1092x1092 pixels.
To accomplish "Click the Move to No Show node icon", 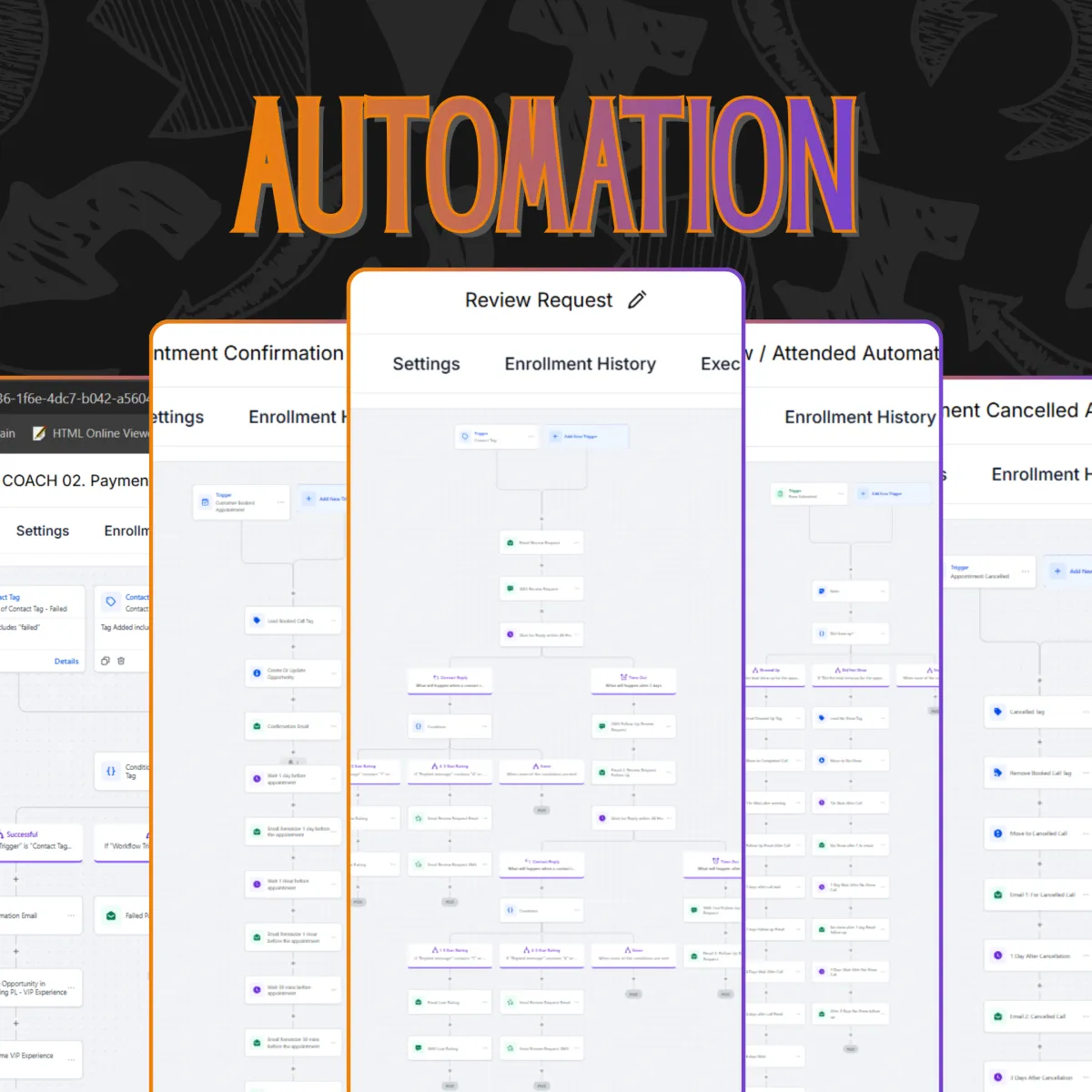I will point(822,760).
